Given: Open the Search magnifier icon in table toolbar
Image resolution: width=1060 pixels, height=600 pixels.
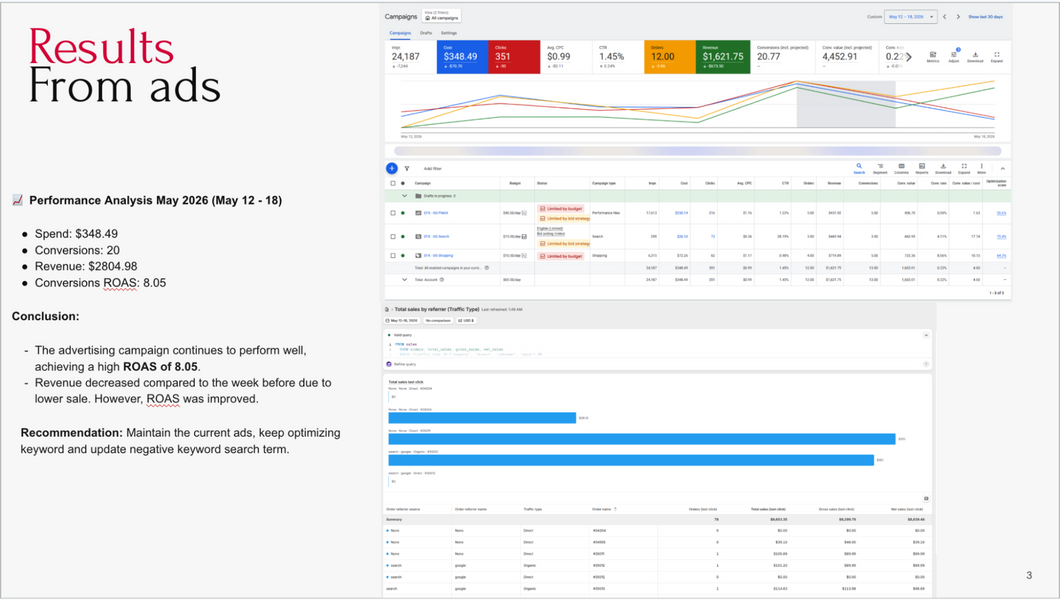Looking at the screenshot, I should [859, 168].
